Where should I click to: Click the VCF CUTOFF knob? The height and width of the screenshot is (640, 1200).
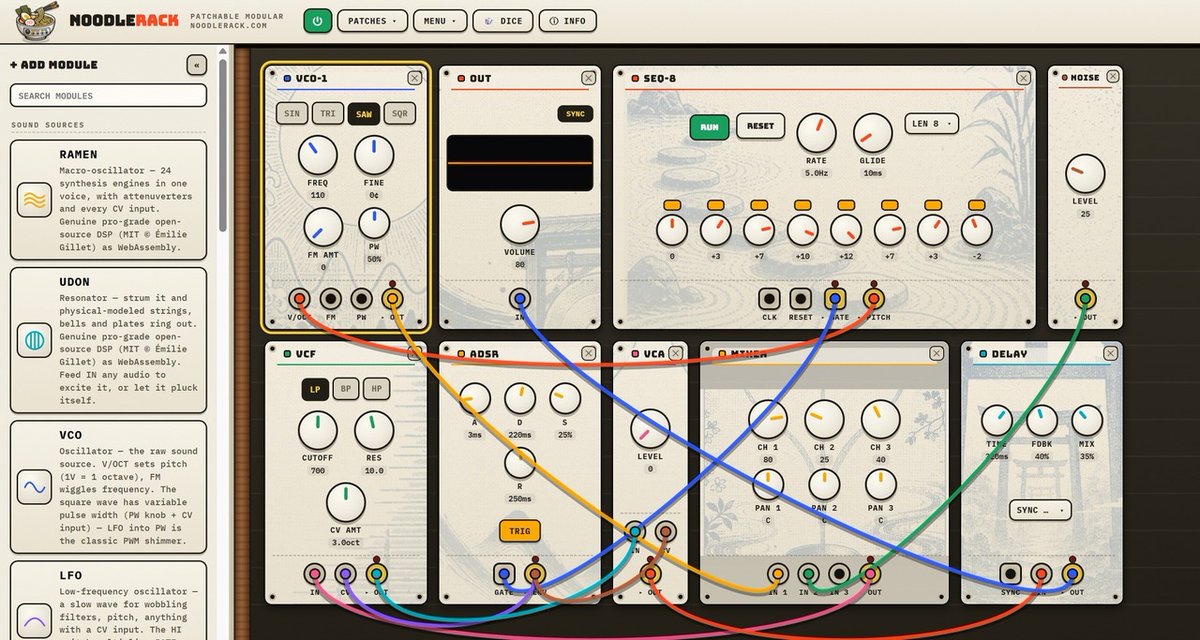point(318,430)
